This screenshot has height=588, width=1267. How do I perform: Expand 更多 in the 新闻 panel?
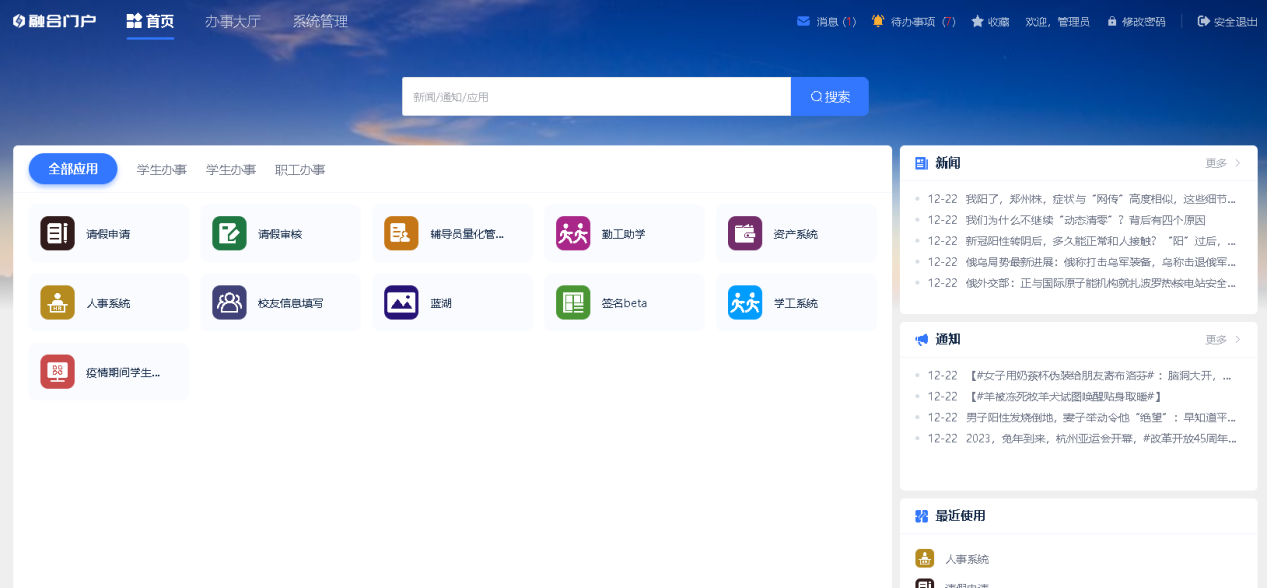1222,163
